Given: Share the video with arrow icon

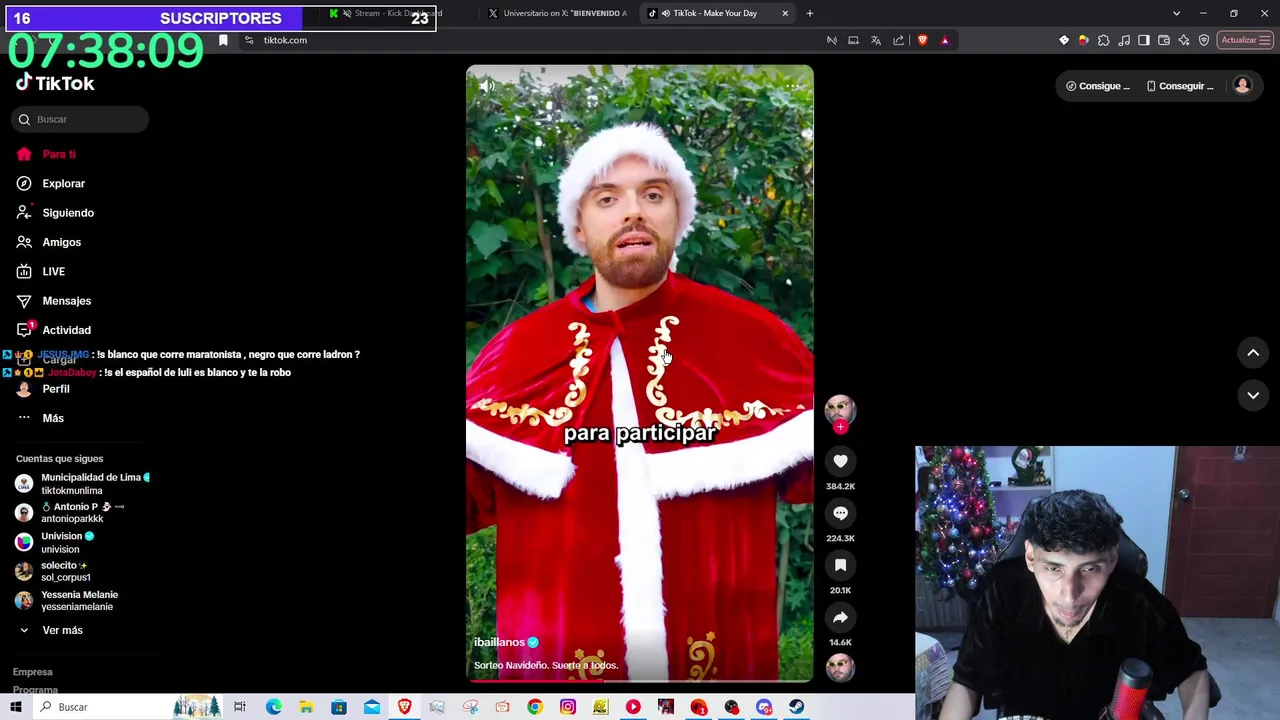Looking at the screenshot, I should click(840, 617).
